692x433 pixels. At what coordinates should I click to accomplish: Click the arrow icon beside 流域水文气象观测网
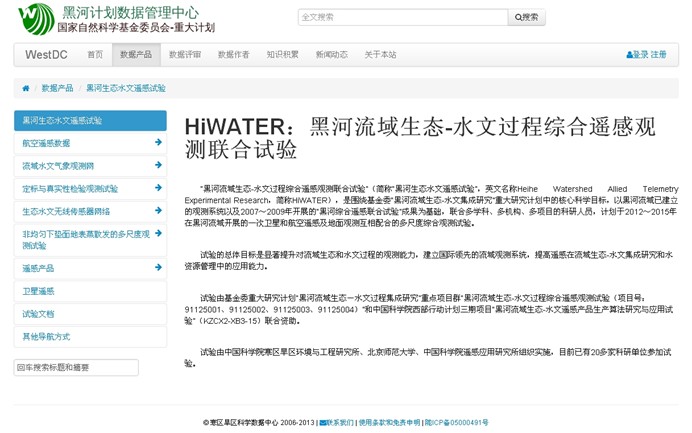[x=158, y=165]
